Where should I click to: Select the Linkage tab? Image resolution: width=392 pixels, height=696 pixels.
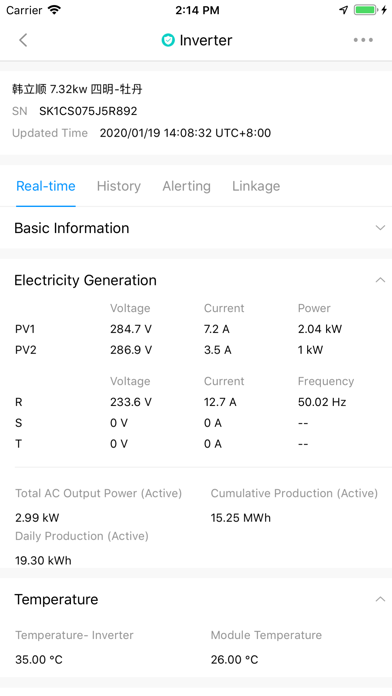(256, 186)
